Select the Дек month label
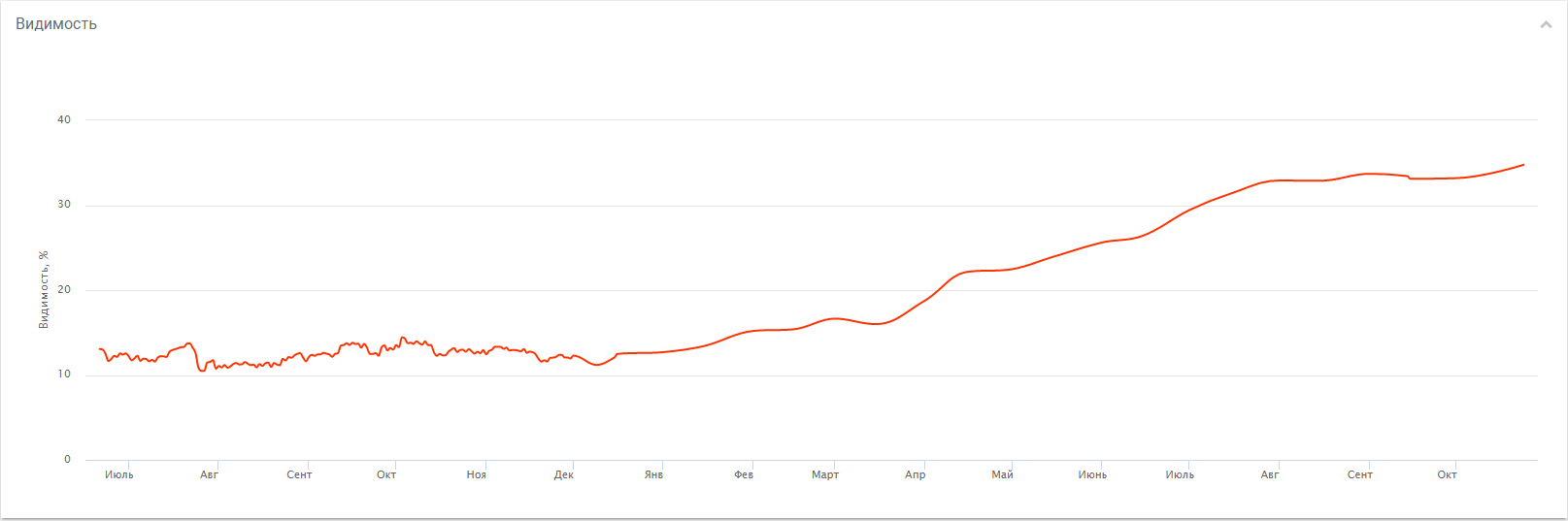Screen dimensions: 1568x521 point(564,474)
